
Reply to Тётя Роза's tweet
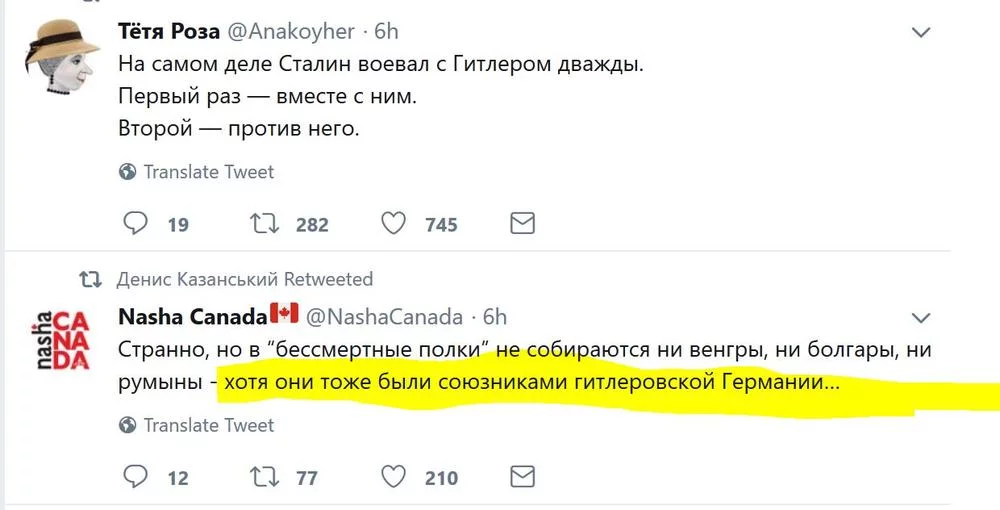point(136,223)
